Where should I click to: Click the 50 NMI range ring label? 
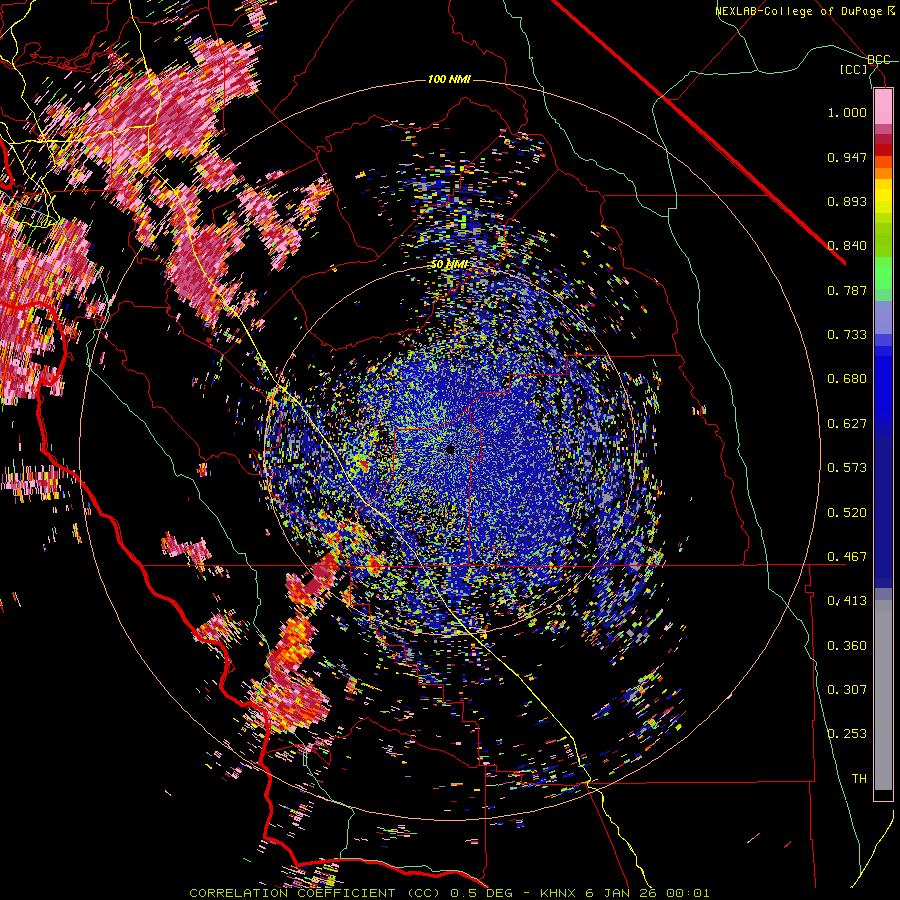tap(449, 265)
